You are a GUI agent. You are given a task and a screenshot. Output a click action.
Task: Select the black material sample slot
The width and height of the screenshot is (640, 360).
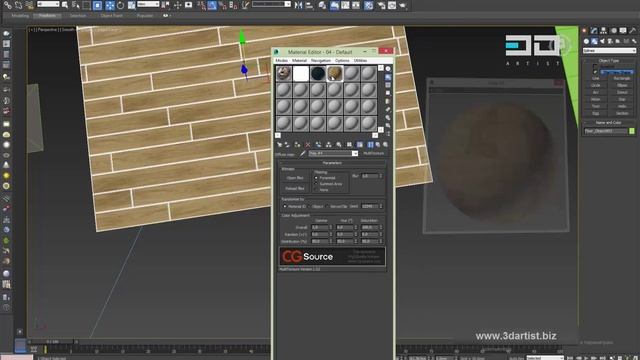point(318,73)
